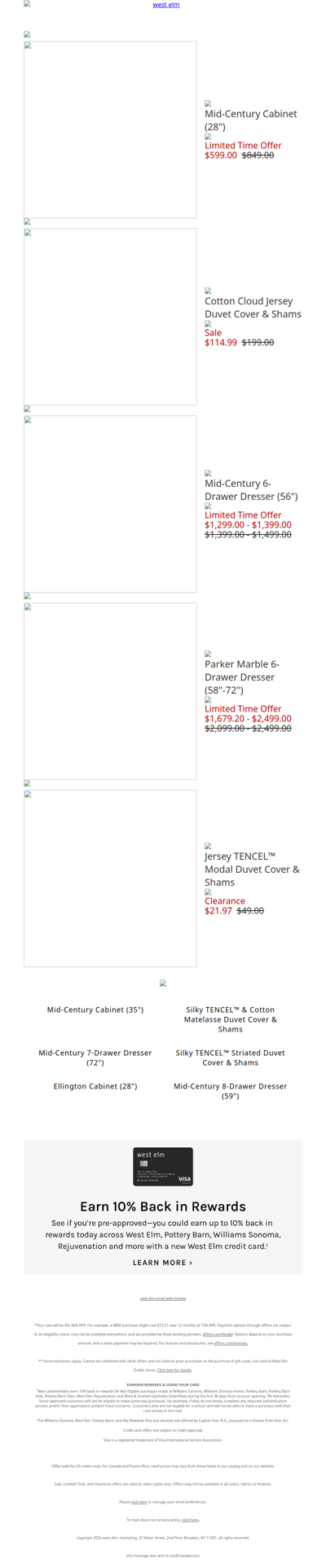Click the West Elm Visa credit card image

(163, 1167)
